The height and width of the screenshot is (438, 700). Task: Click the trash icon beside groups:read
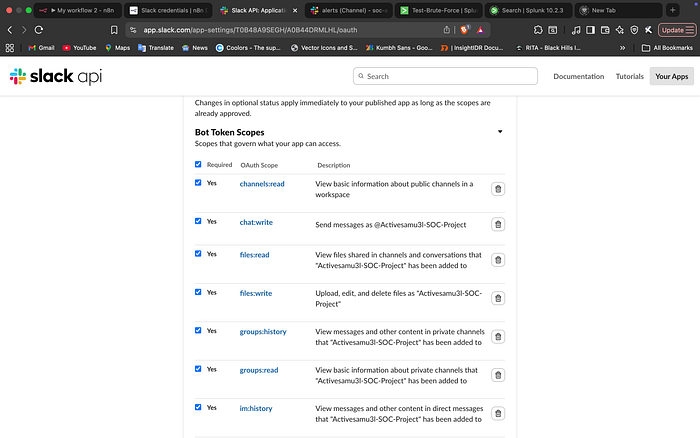click(498, 375)
